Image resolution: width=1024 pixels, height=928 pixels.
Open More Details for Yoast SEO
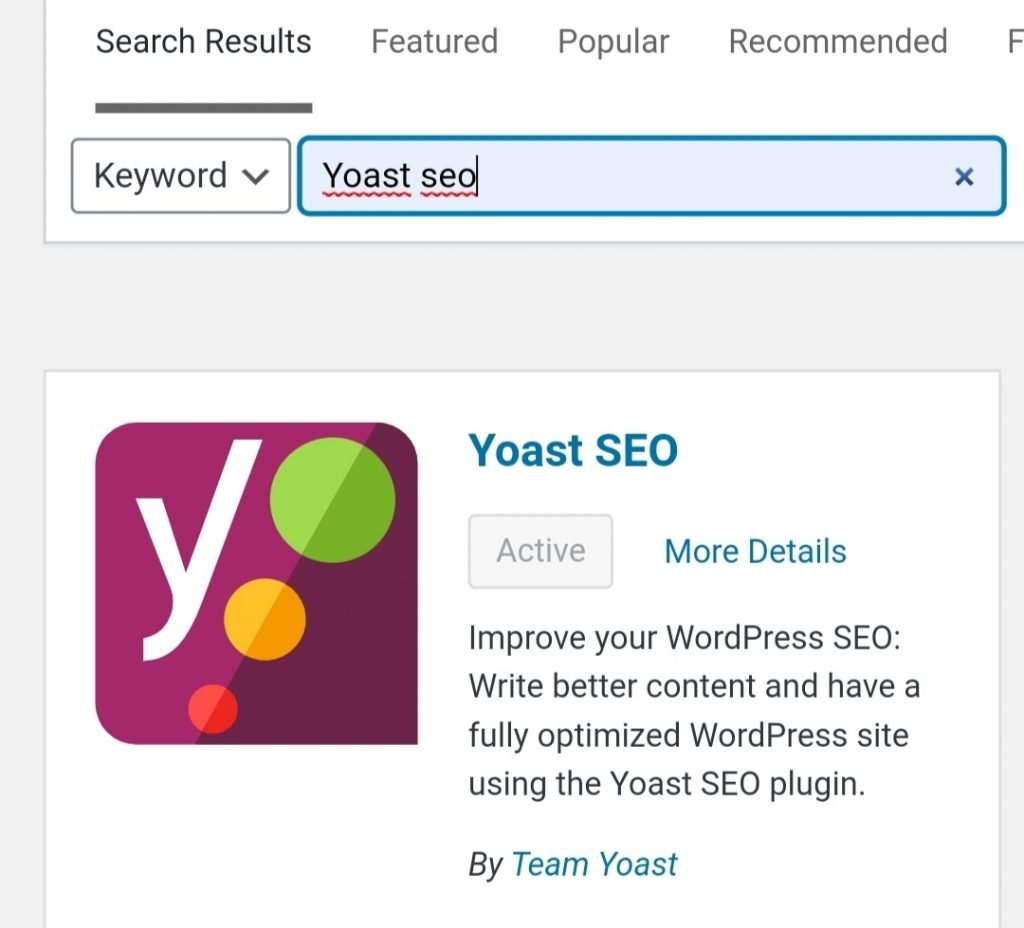756,551
